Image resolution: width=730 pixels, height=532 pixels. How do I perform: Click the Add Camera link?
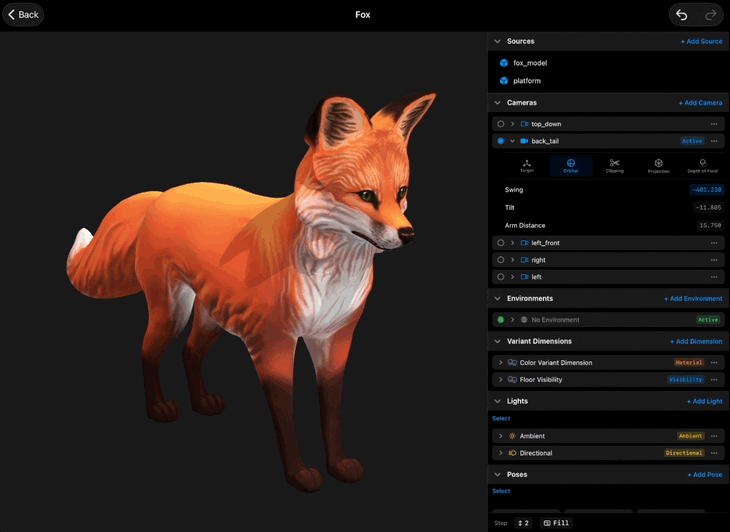click(700, 103)
